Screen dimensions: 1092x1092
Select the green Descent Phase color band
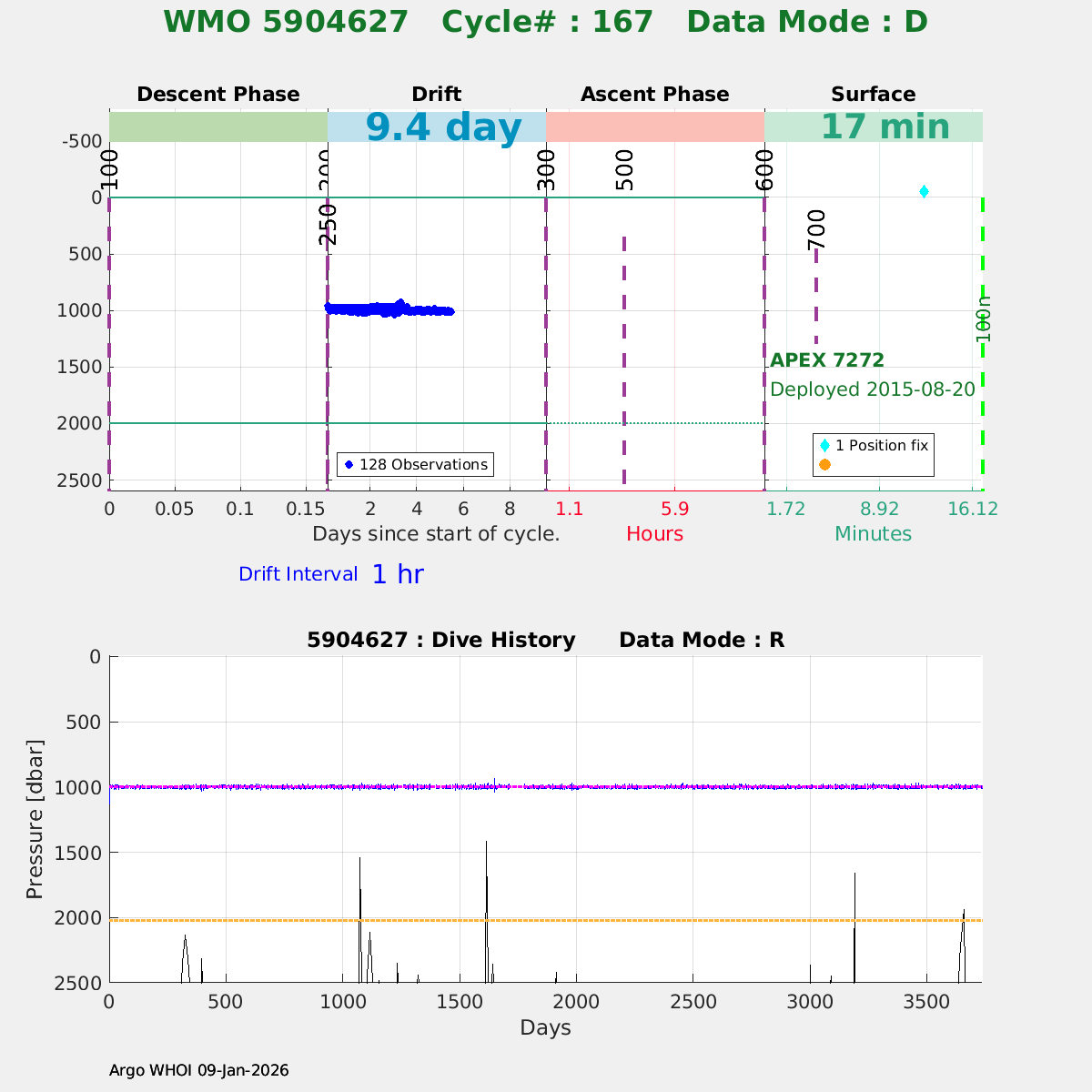coord(217,126)
